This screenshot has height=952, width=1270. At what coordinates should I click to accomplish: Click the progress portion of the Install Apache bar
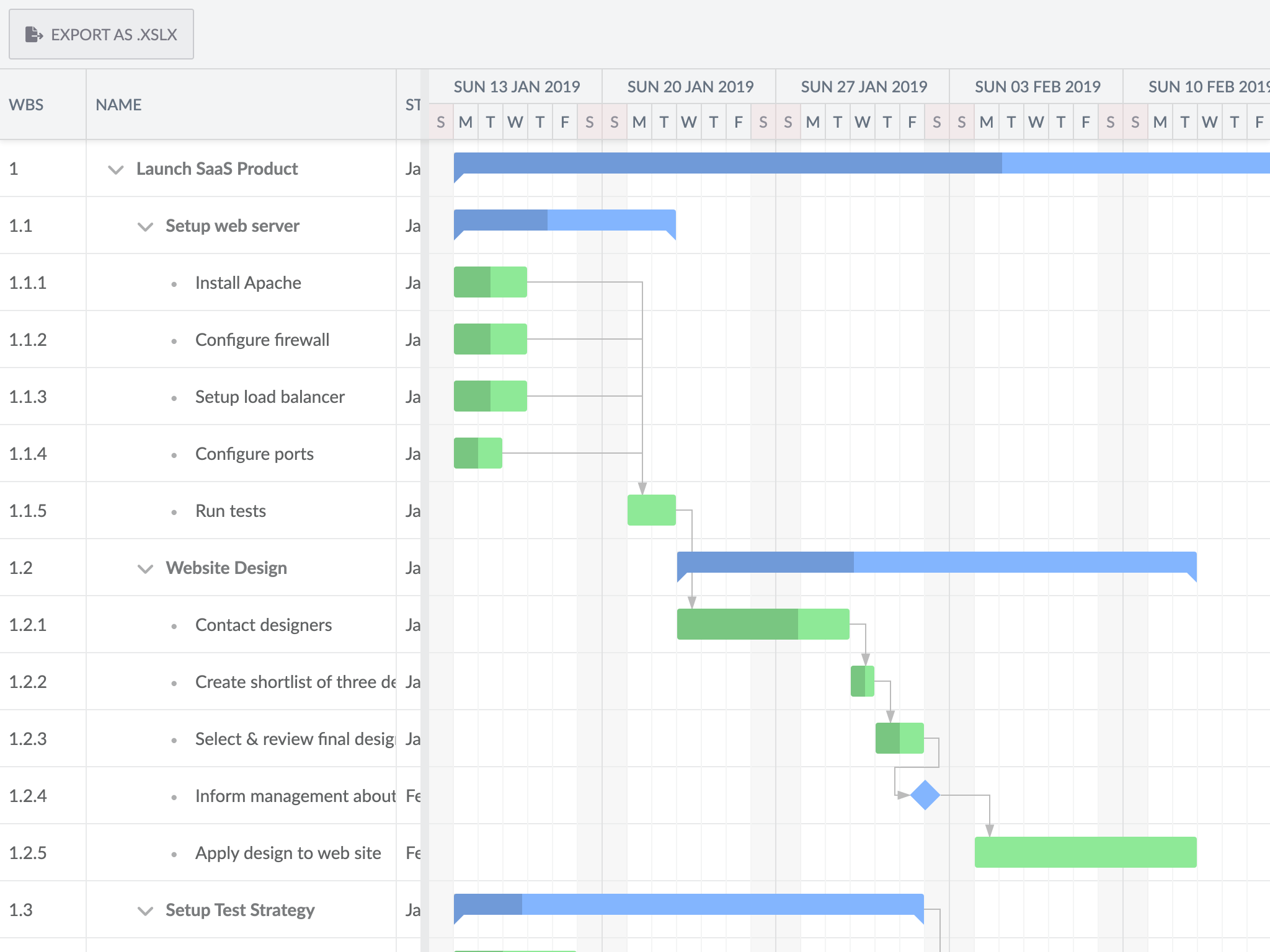click(x=471, y=281)
